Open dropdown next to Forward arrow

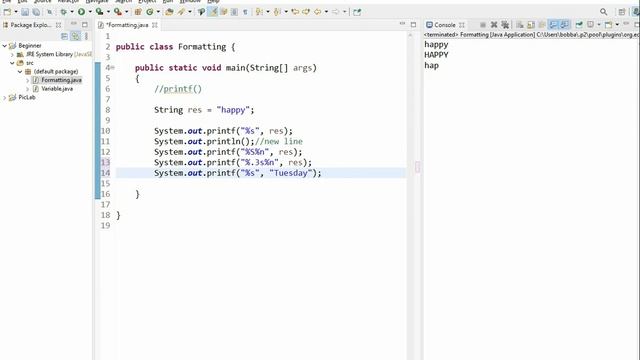[x=344, y=12]
